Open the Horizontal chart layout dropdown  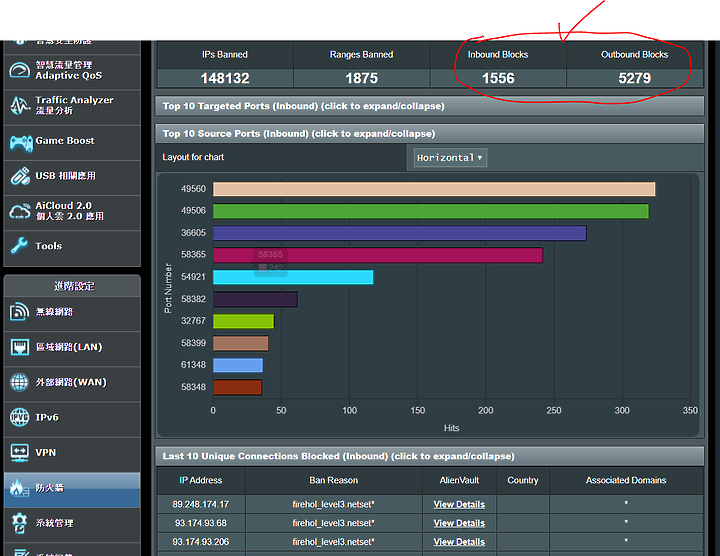coord(450,157)
